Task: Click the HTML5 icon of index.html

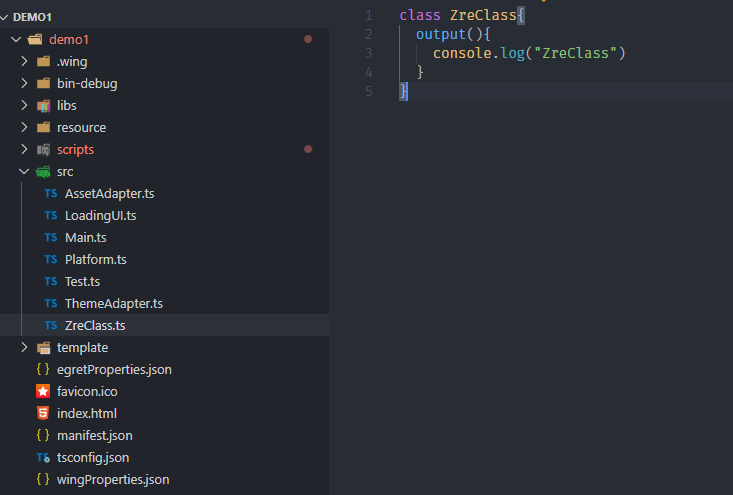Action: [43, 413]
